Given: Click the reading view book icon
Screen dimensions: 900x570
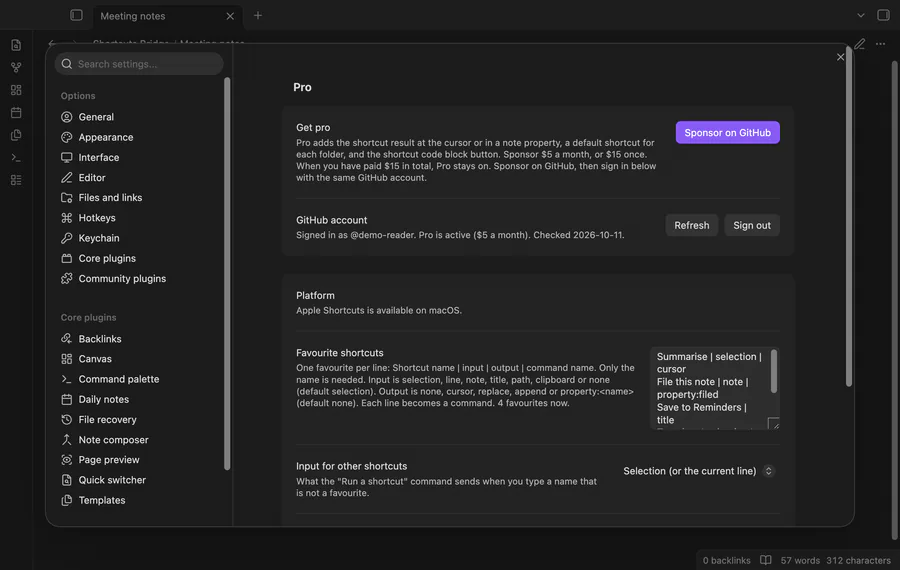Looking at the screenshot, I should click(766, 560).
